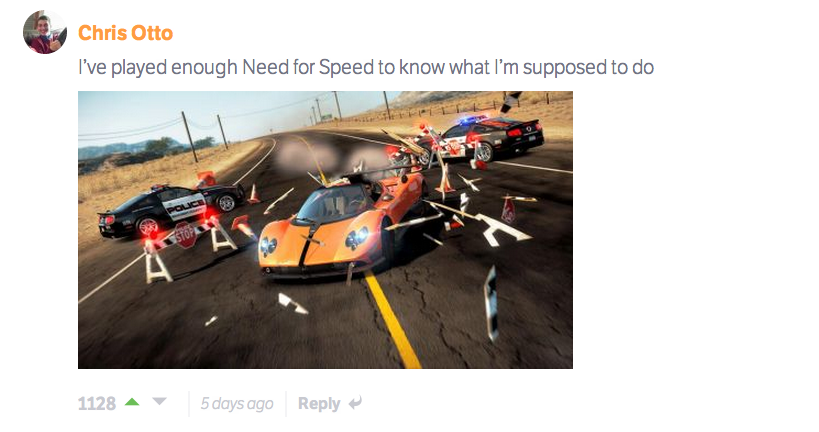Click the power line pole on the left roadside
Screen dimensions: 819x432
pyautogui.click(x=190, y=136)
